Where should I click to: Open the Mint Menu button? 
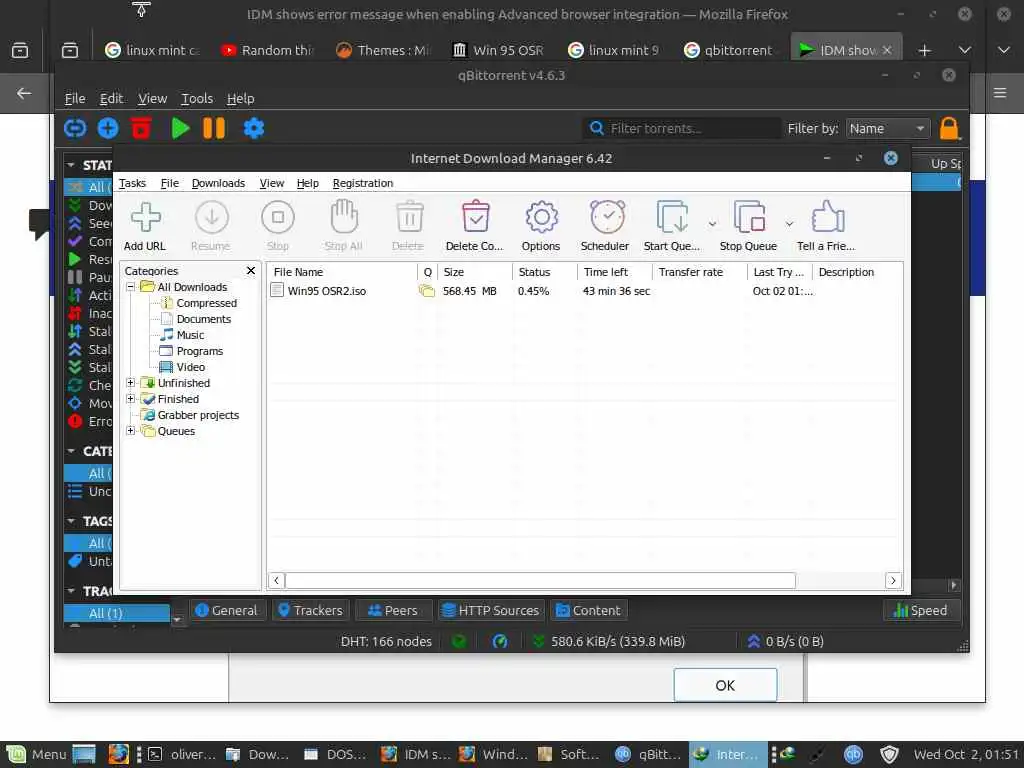pyautogui.click(x=35, y=754)
